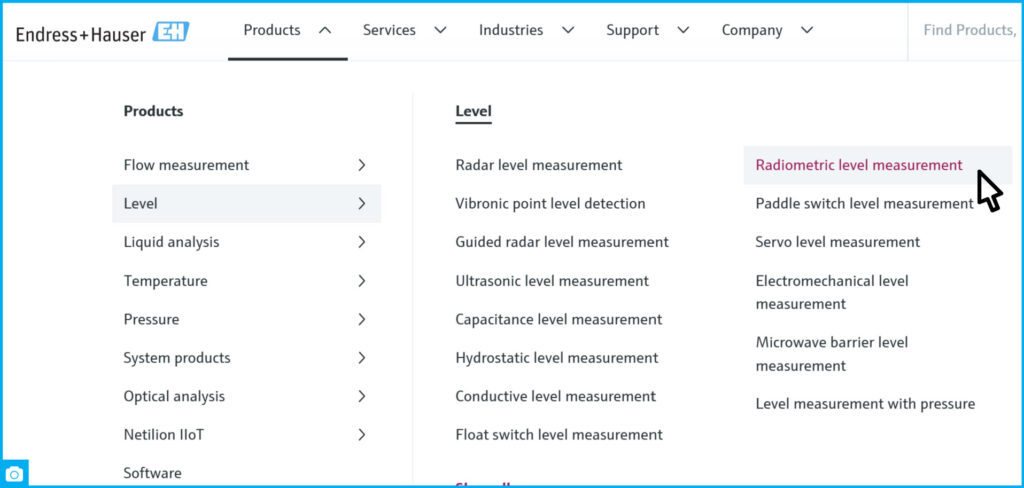Choose Servo level measurement link
The image size is (1024, 488).
(837, 242)
